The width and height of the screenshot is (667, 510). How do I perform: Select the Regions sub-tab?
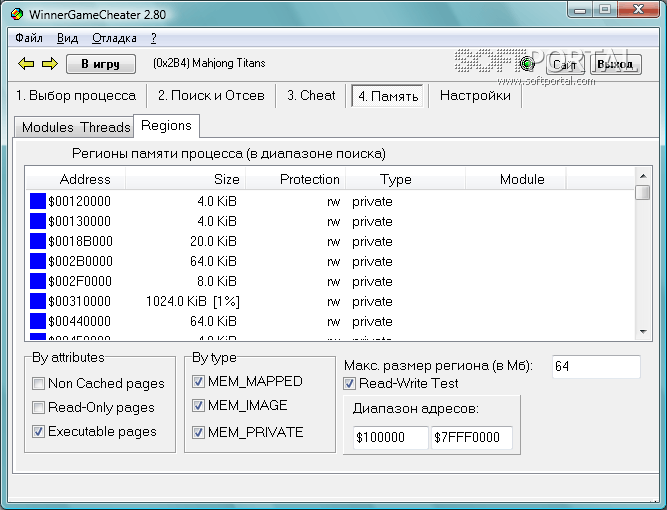166,125
